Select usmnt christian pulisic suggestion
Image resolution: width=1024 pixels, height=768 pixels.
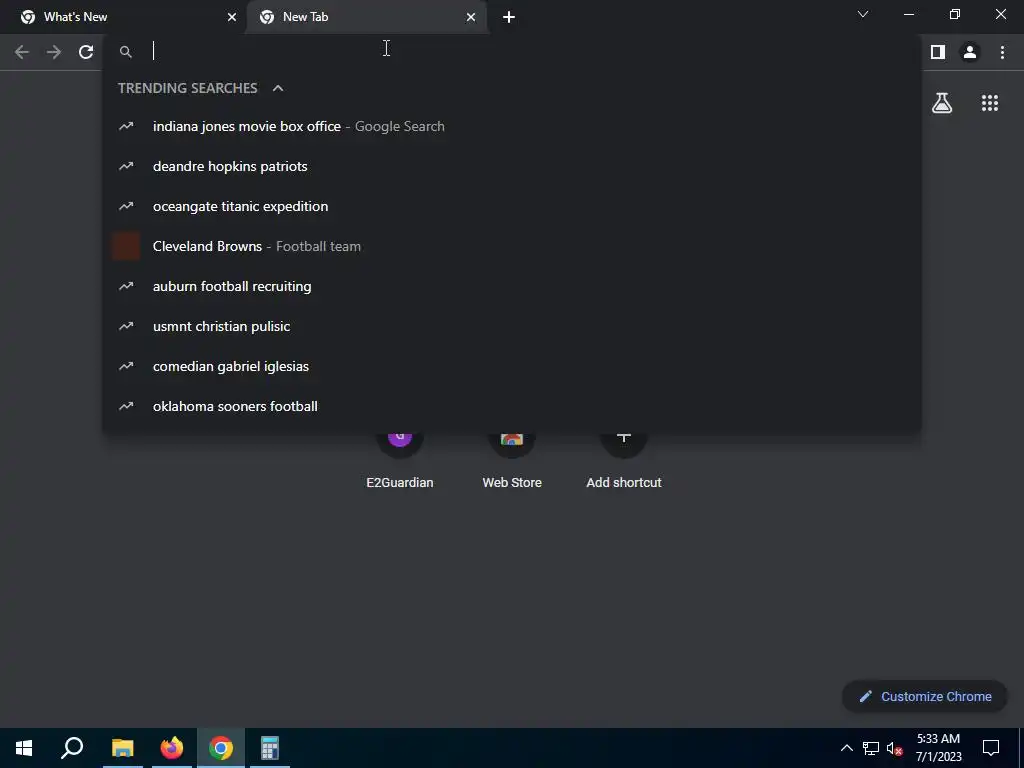511,326
